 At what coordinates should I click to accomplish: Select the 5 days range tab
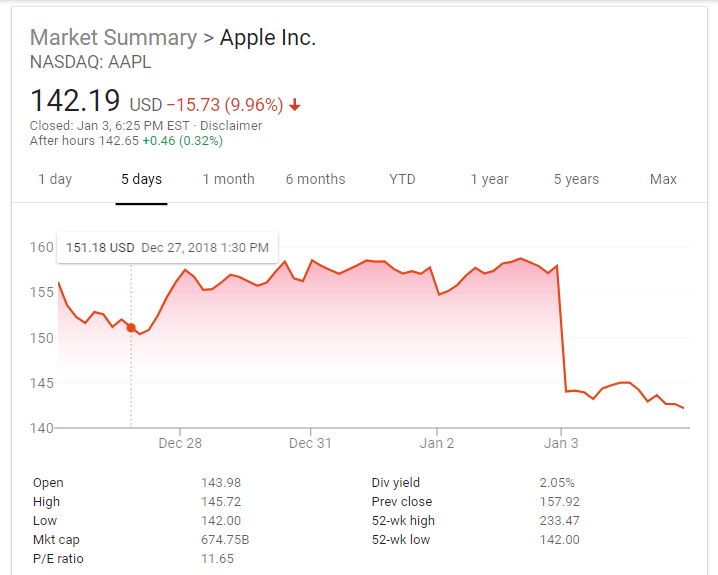[141, 180]
